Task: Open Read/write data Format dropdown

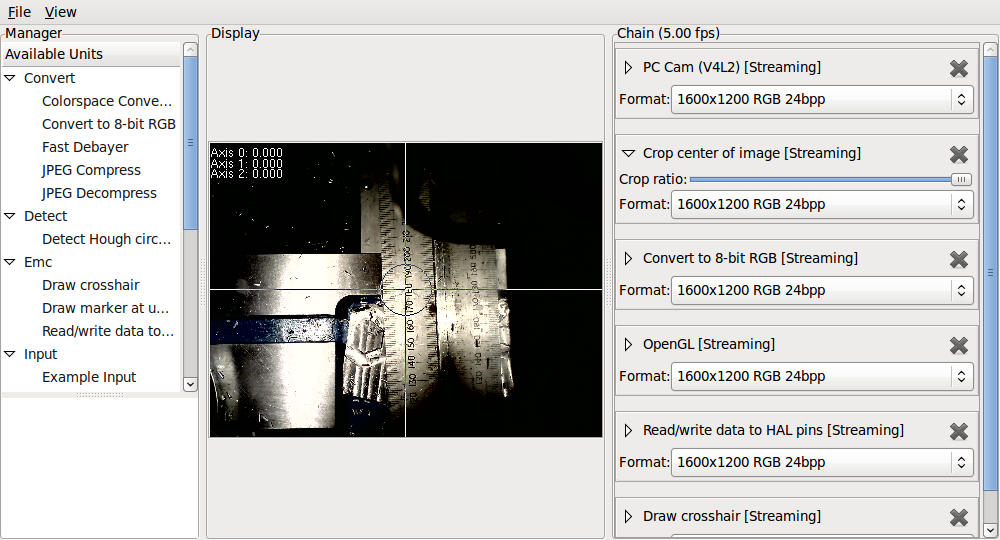Action: pyautogui.click(x=822, y=463)
